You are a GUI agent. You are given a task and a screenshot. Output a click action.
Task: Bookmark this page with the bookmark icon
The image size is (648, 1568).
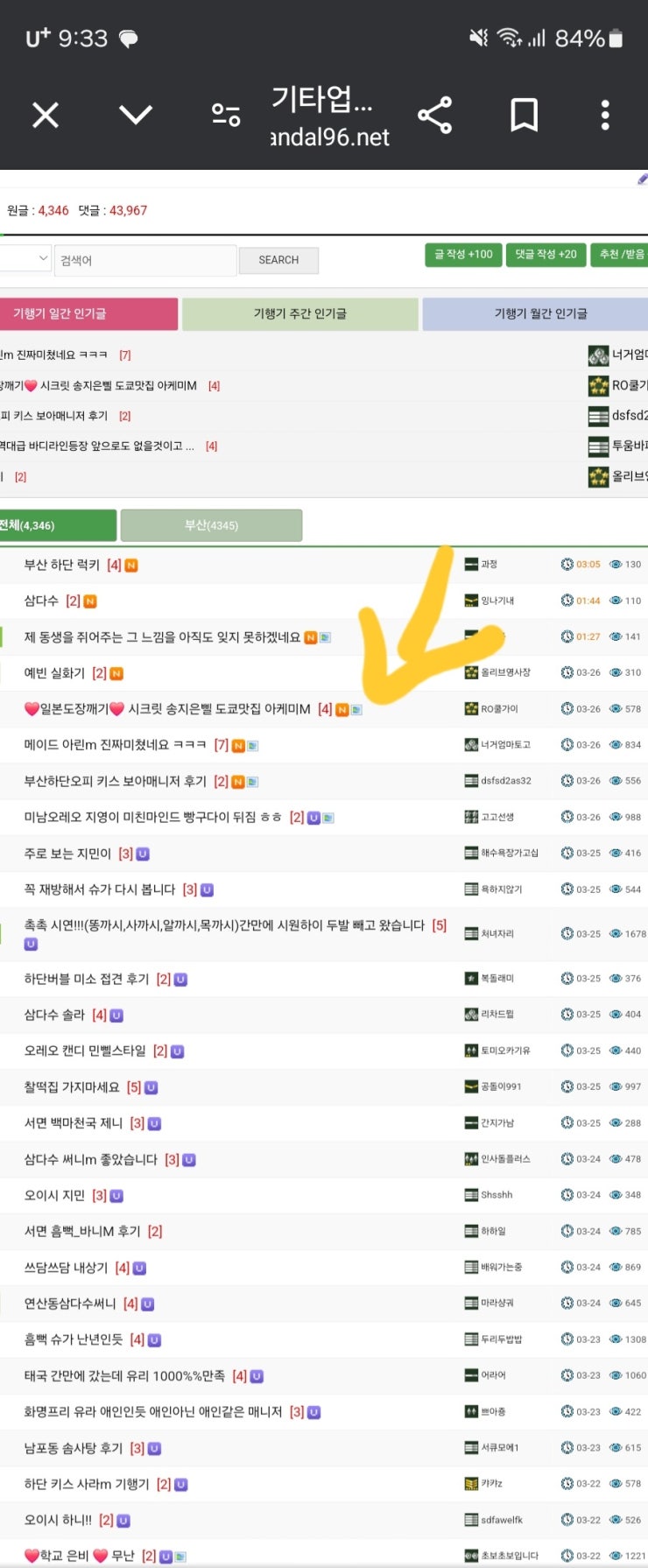coord(524,115)
